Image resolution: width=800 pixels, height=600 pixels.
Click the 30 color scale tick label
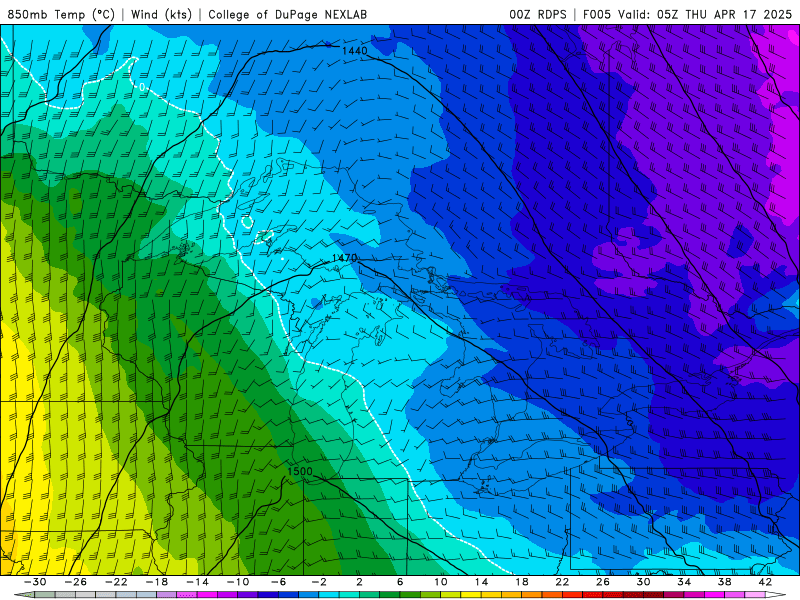643,582
